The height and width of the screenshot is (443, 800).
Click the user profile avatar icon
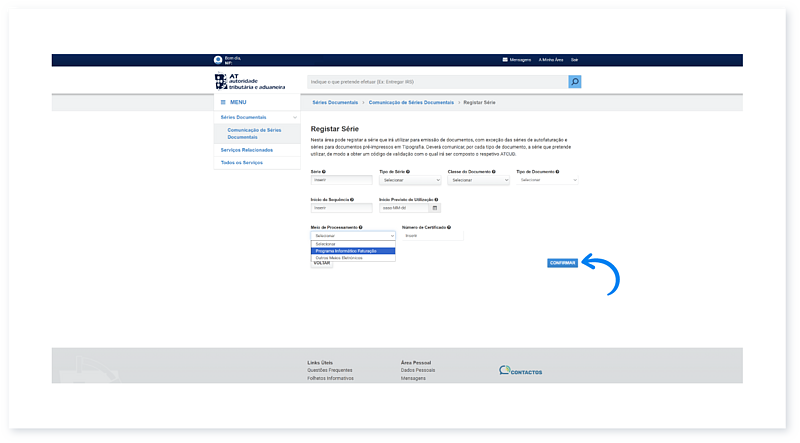pos(218,60)
